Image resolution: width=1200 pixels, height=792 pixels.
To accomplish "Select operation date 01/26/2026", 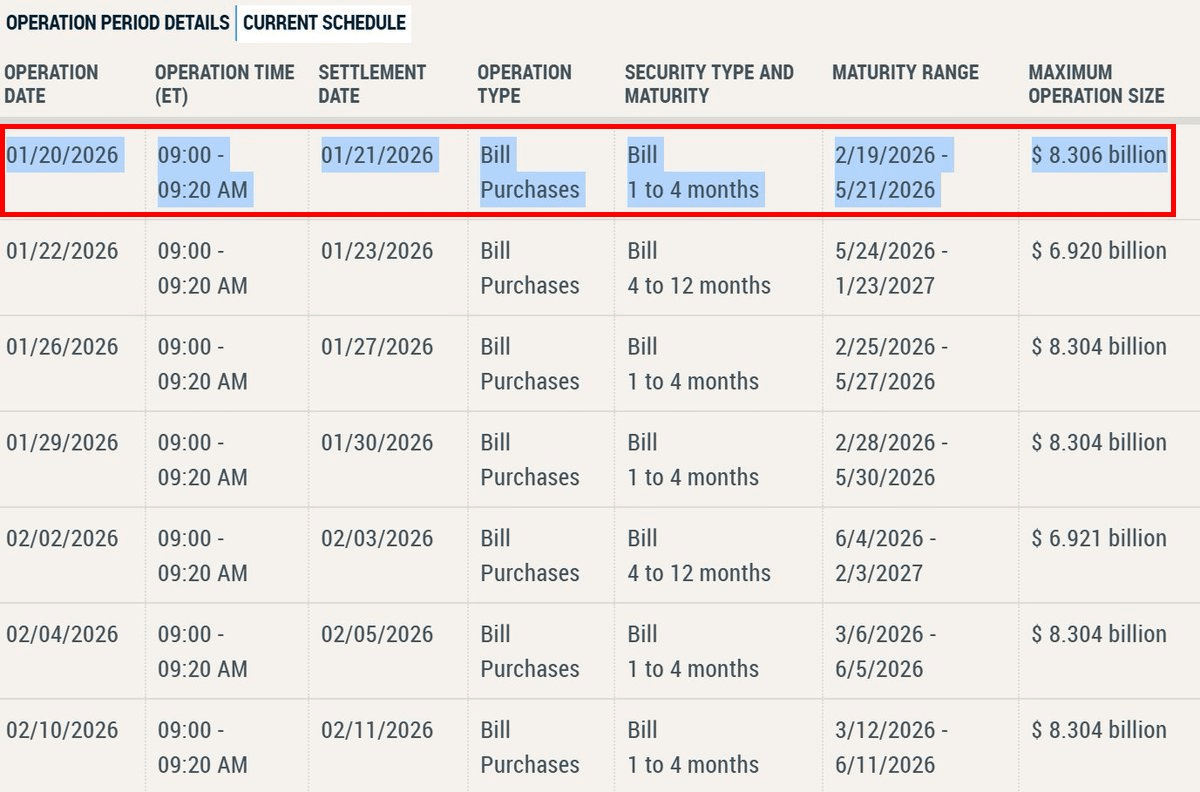I will coord(62,347).
